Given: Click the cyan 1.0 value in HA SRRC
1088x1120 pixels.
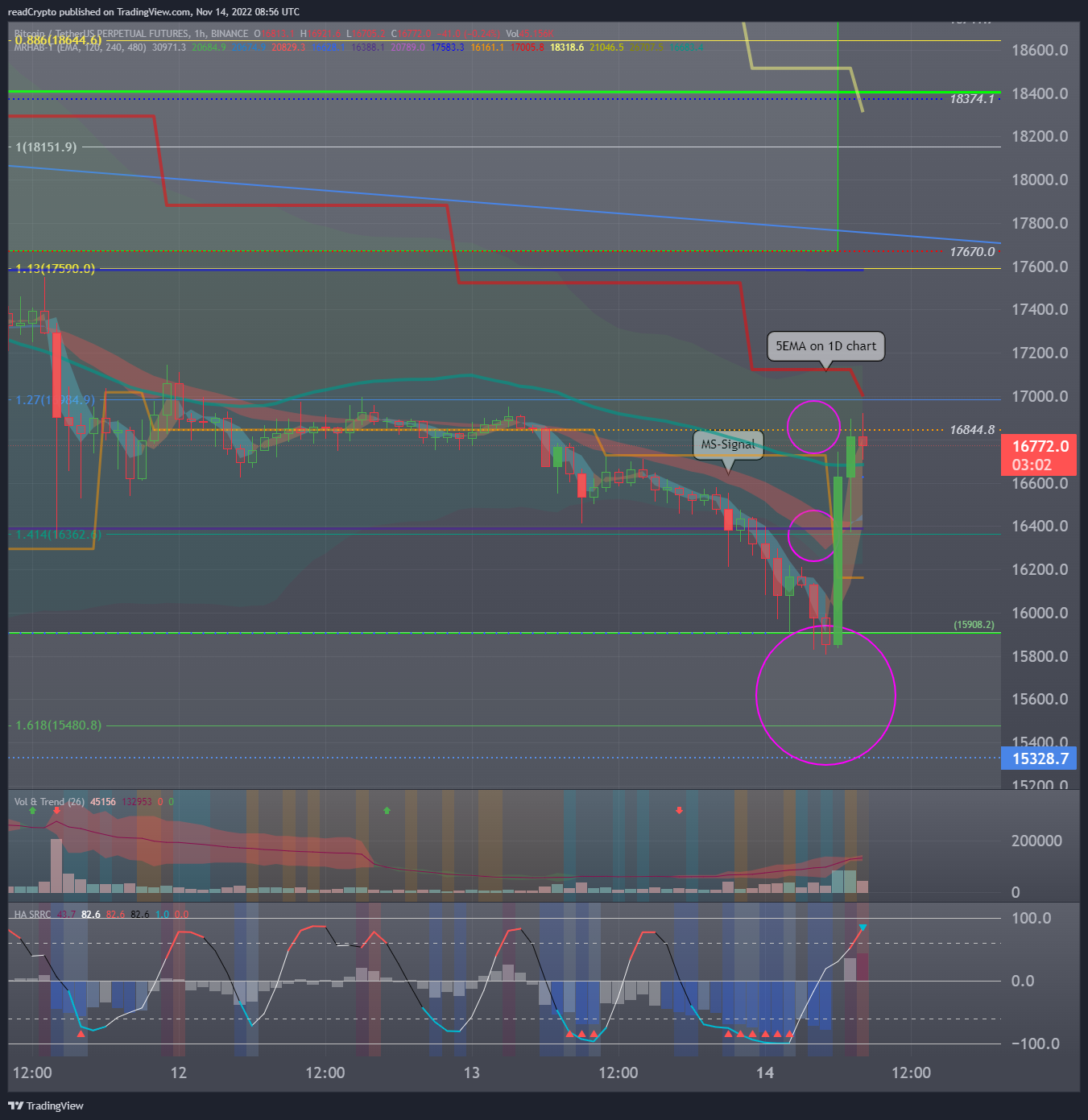Looking at the screenshot, I should [x=162, y=915].
